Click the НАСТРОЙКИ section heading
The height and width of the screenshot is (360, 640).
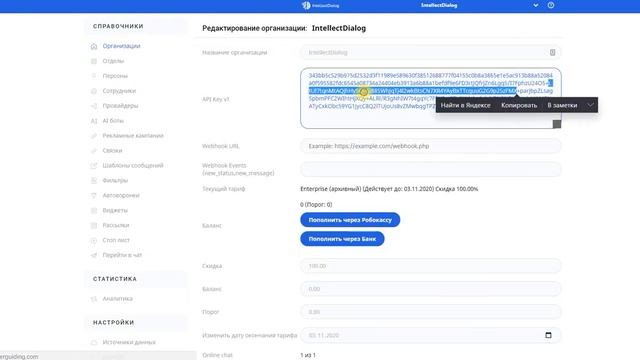tap(113, 322)
